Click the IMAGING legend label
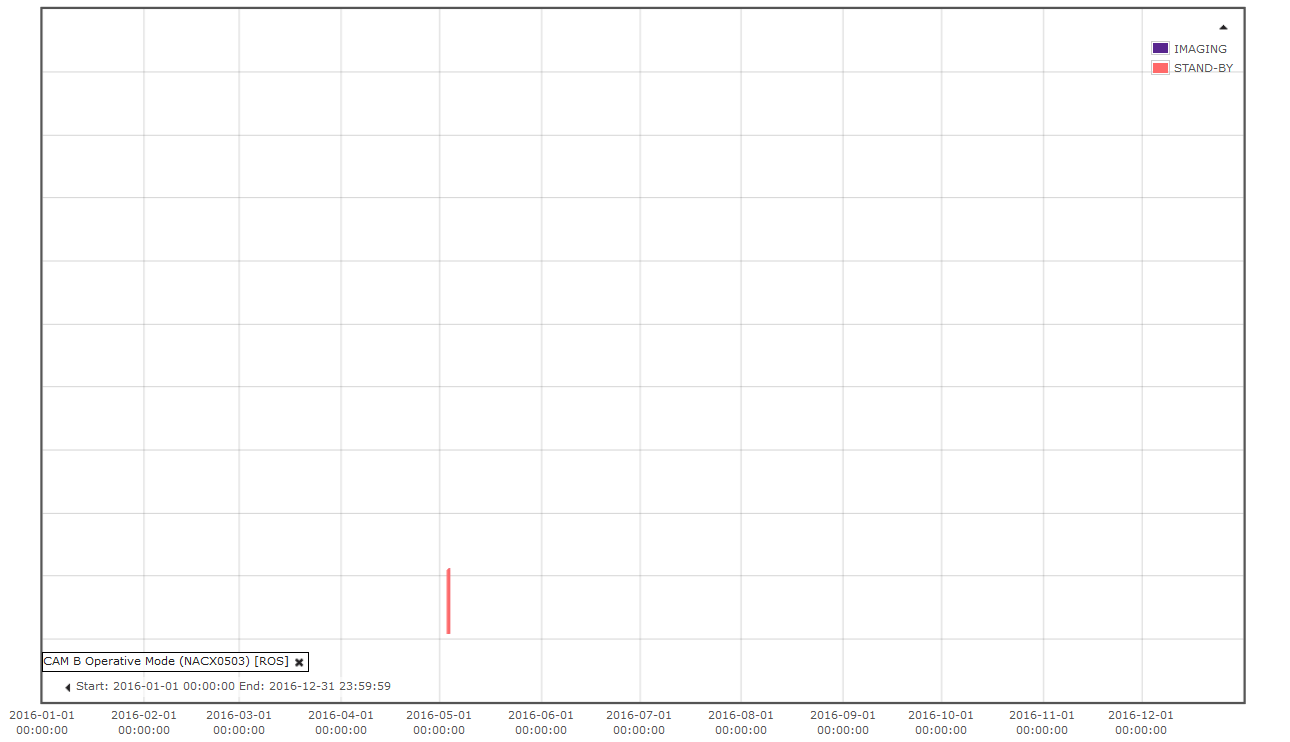Screen dimensions: 1290x742 (1200, 49)
